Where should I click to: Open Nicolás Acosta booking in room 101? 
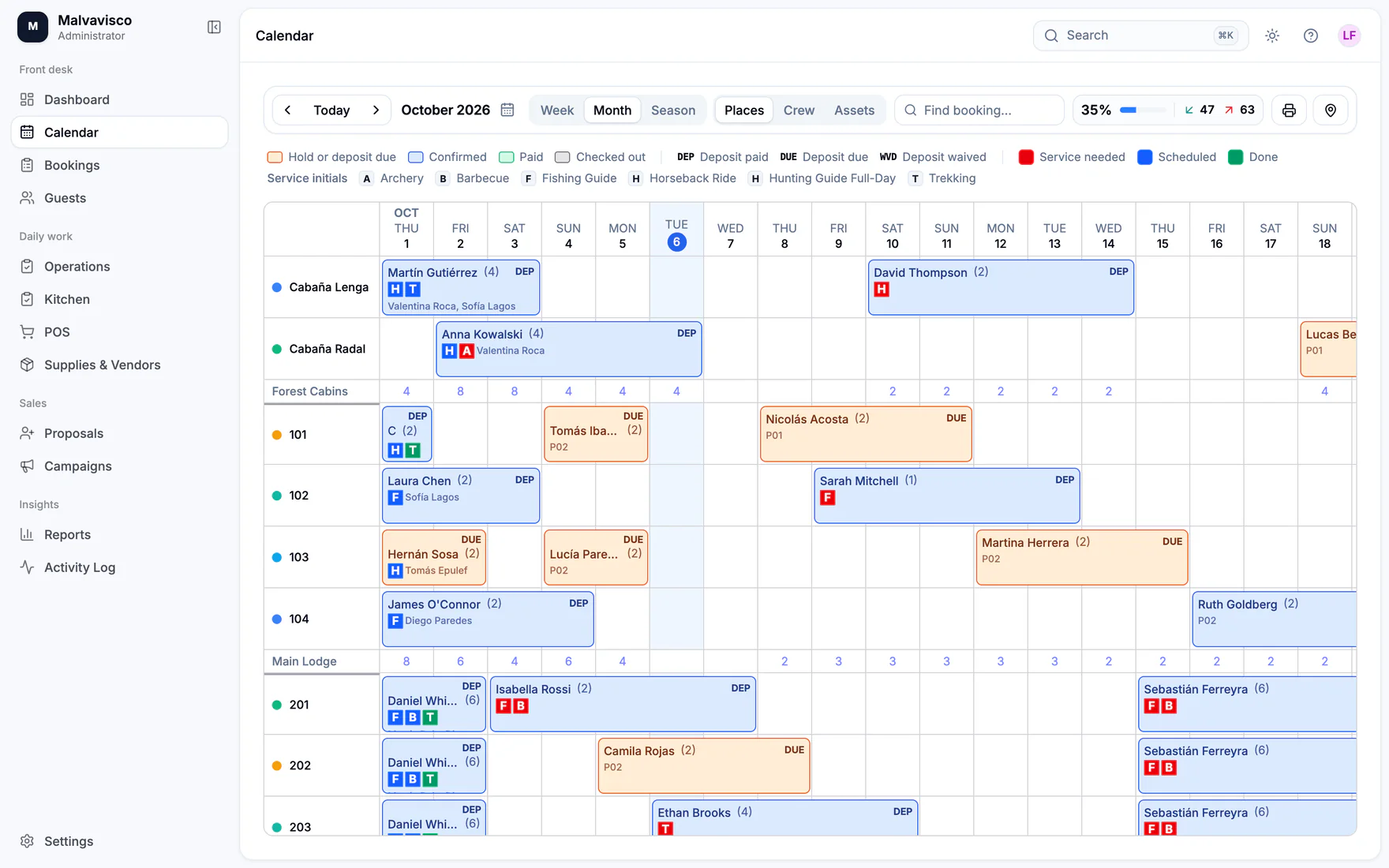(x=866, y=434)
